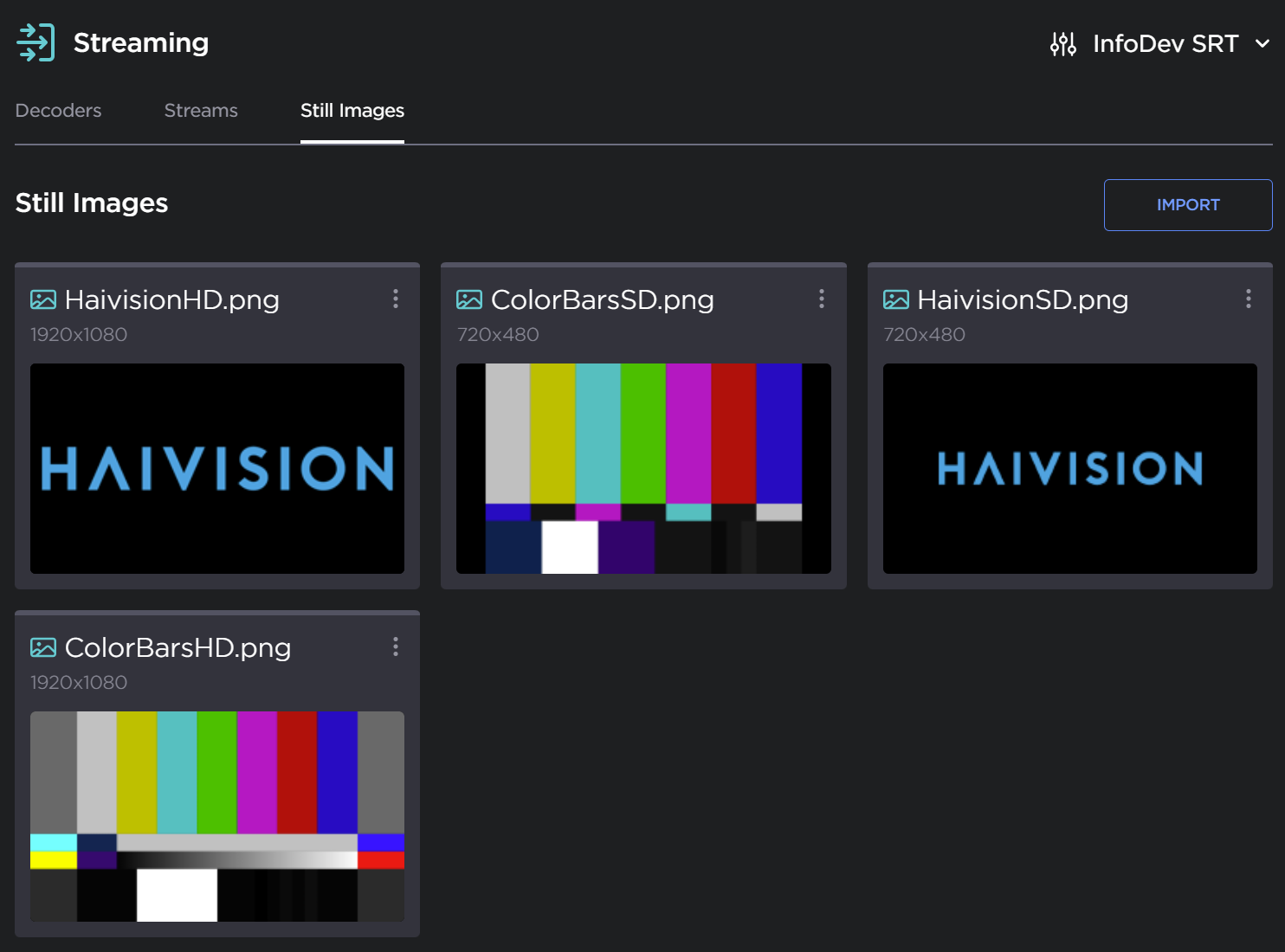1285x952 pixels.
Task: Select the ColorBarsSD preview thumbnail
Action: (x=643, y=468)
